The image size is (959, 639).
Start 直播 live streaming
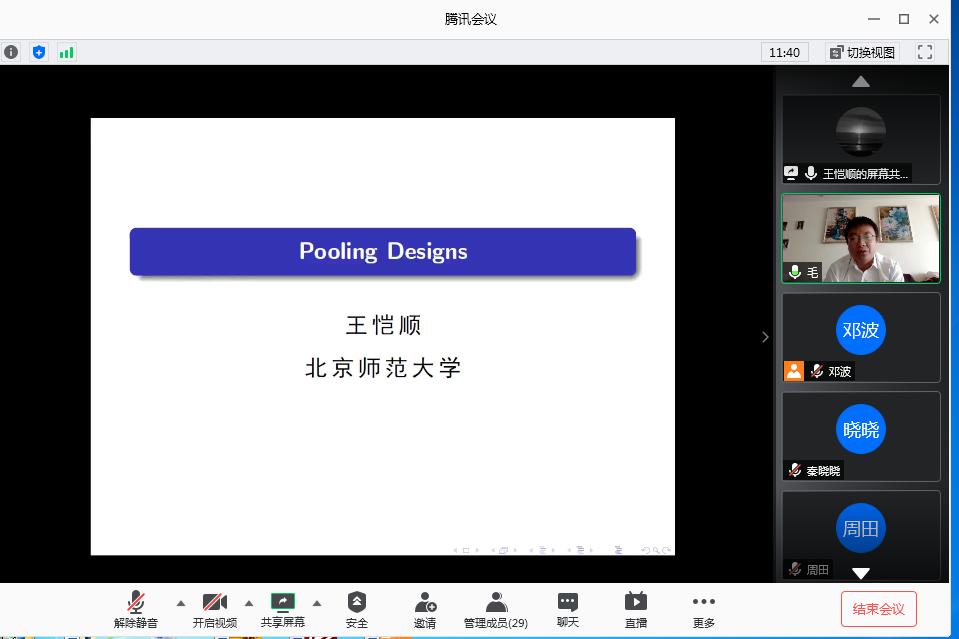[636, 609]
